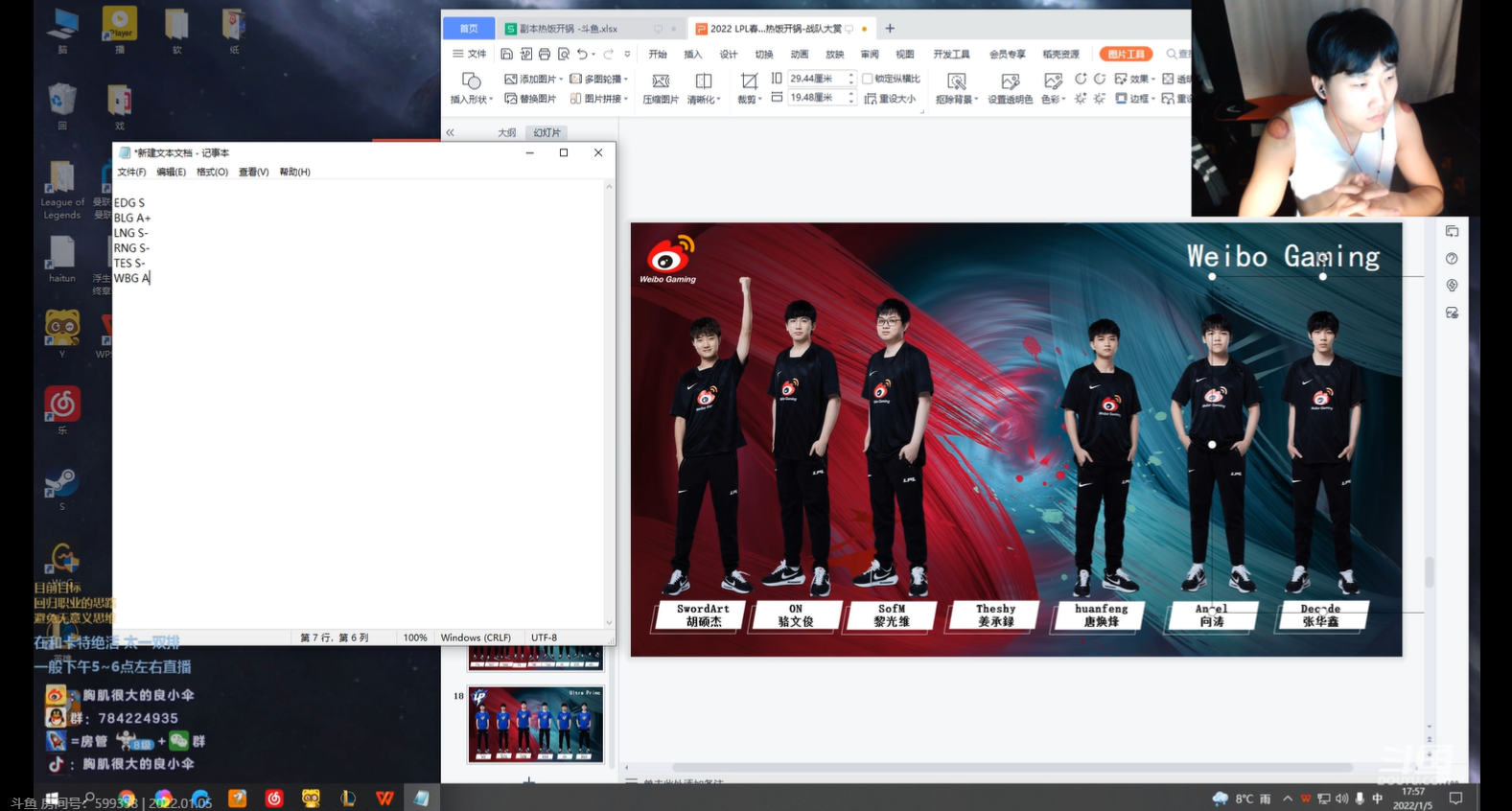Click the 重设大小 reset size button
This screenshot has width=1512, height=811.
tap(890, 99)
